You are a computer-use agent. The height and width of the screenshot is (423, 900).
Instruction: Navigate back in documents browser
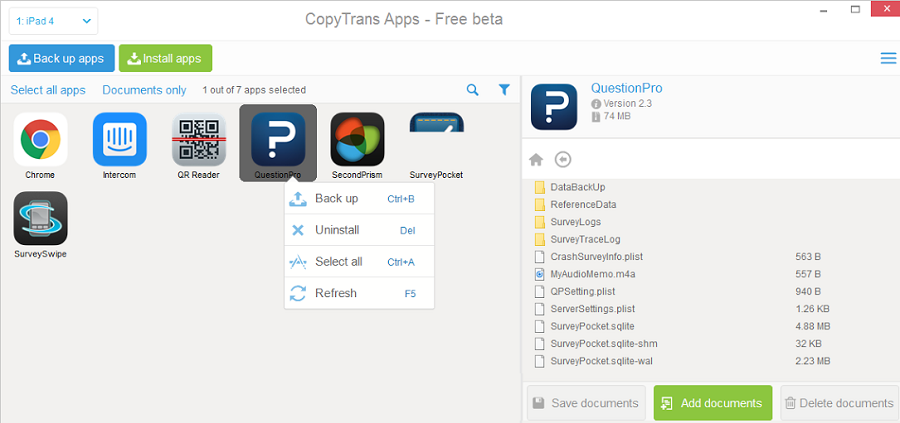tap(563, 159)
